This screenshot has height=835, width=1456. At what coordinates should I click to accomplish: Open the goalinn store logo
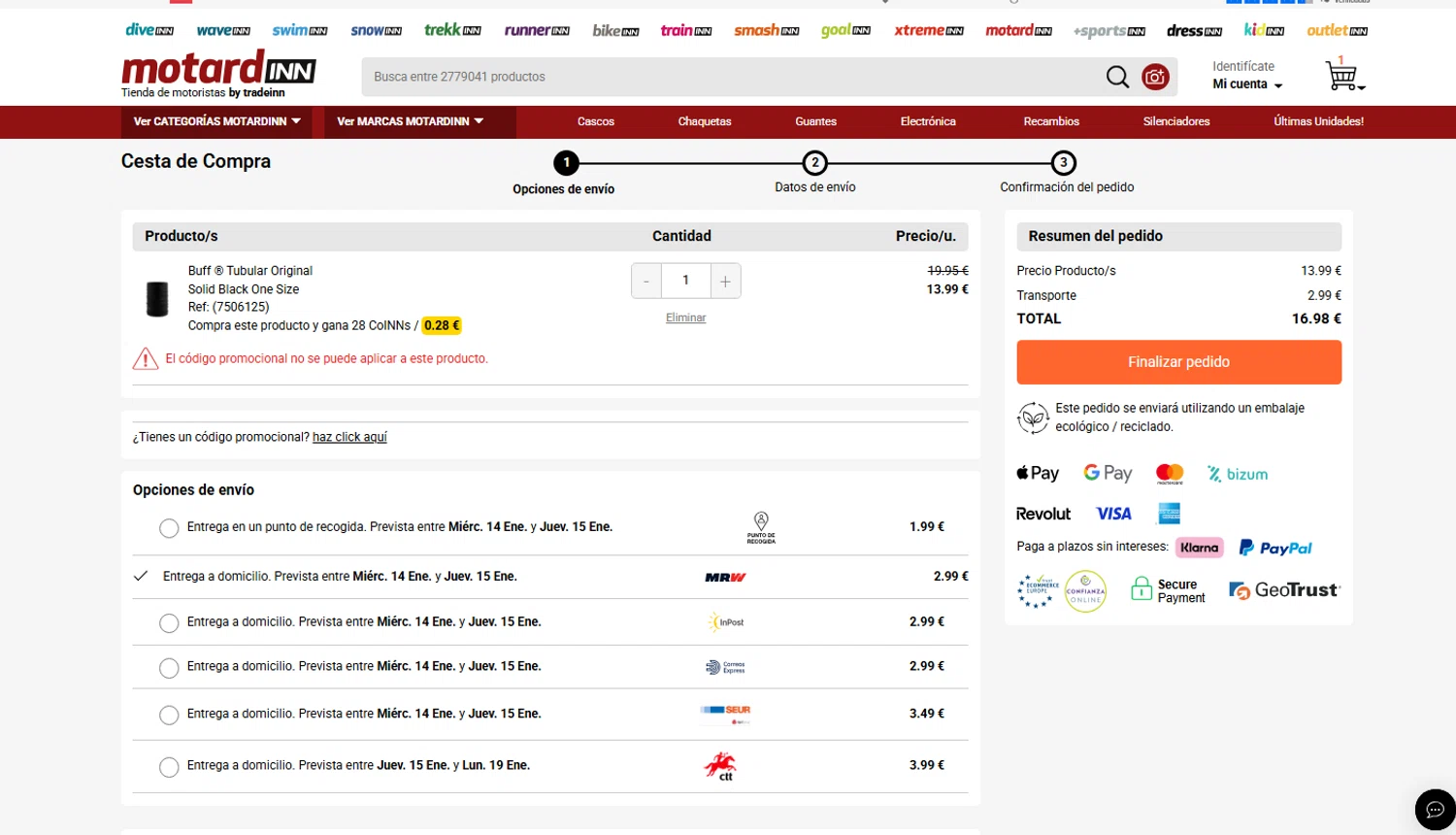(845, 30)
